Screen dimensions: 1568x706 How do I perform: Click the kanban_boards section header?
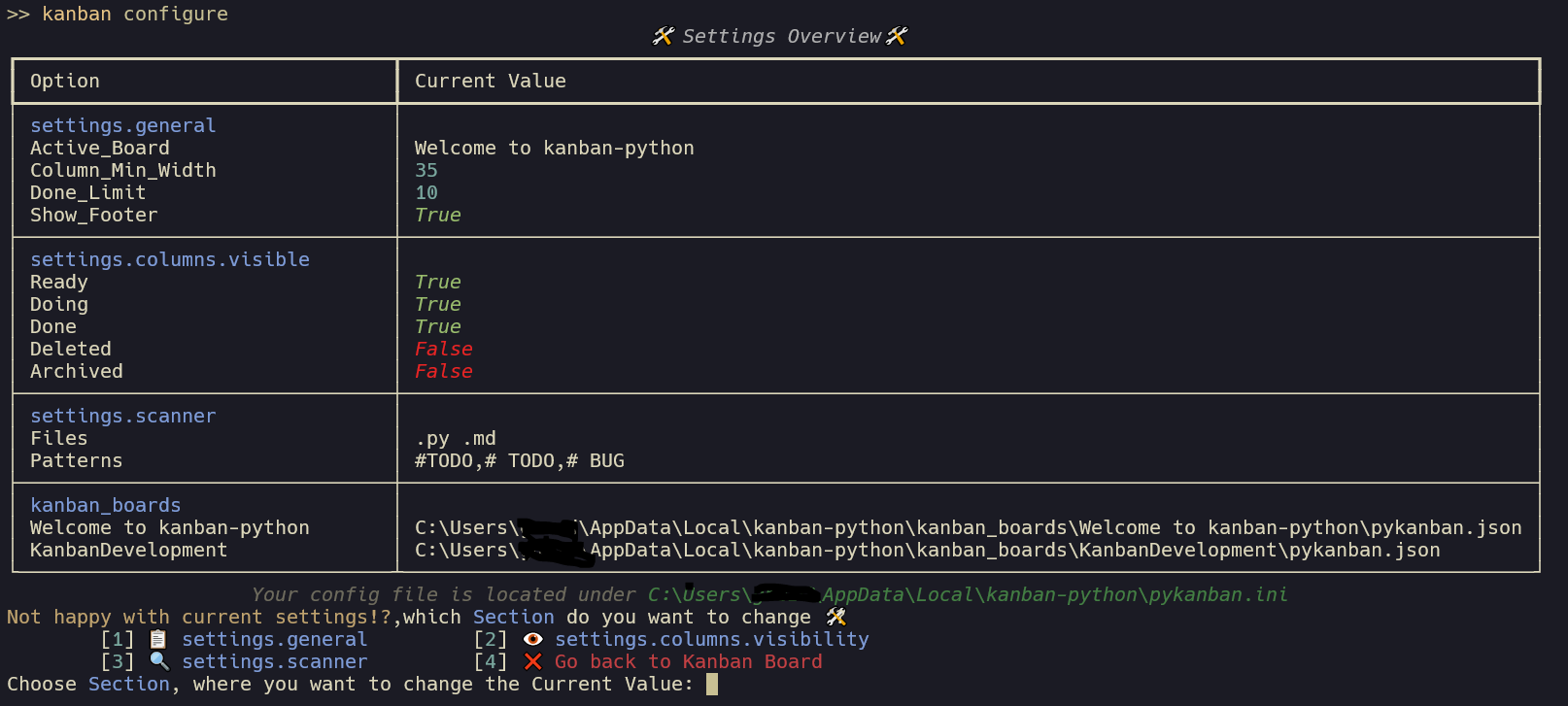pos(106,505)
